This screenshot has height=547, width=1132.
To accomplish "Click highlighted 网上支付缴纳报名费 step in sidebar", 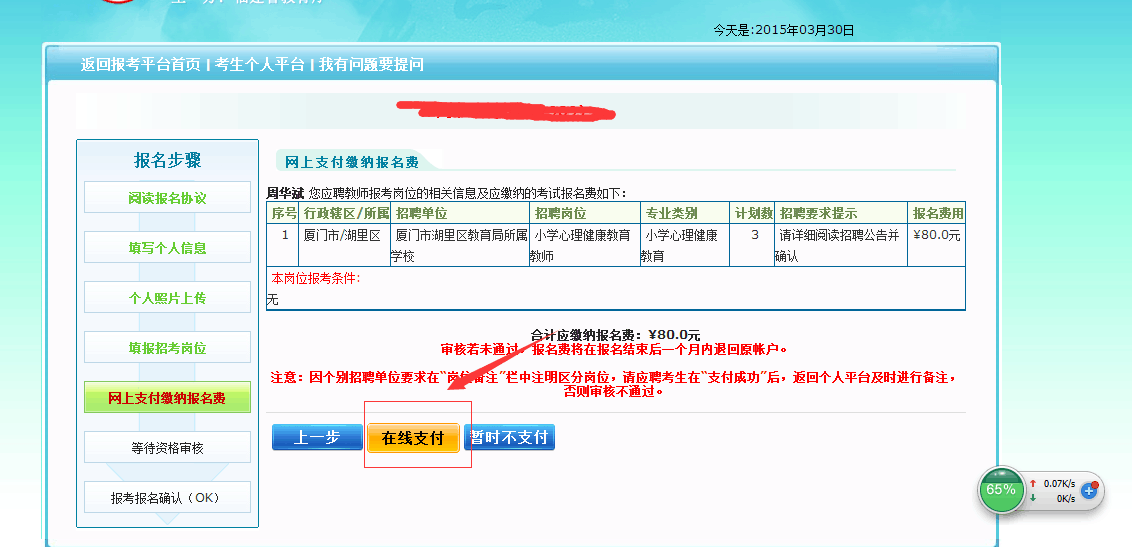I will tap(167, 398).
